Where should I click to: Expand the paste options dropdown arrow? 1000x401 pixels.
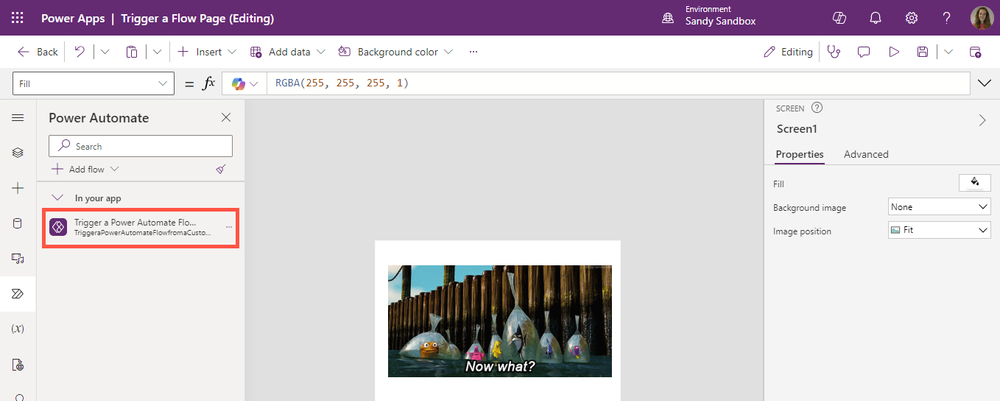pyautogui.click(x=157, y=52)
